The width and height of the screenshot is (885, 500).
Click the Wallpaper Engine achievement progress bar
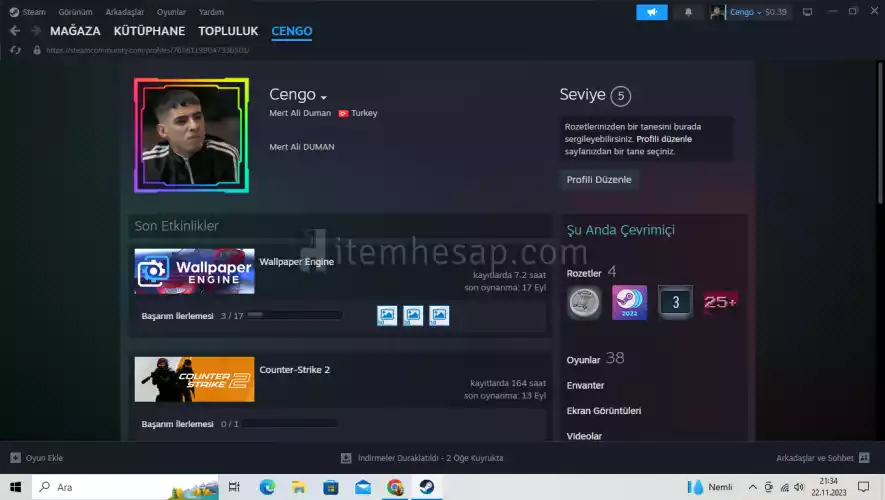pos(294,316)
